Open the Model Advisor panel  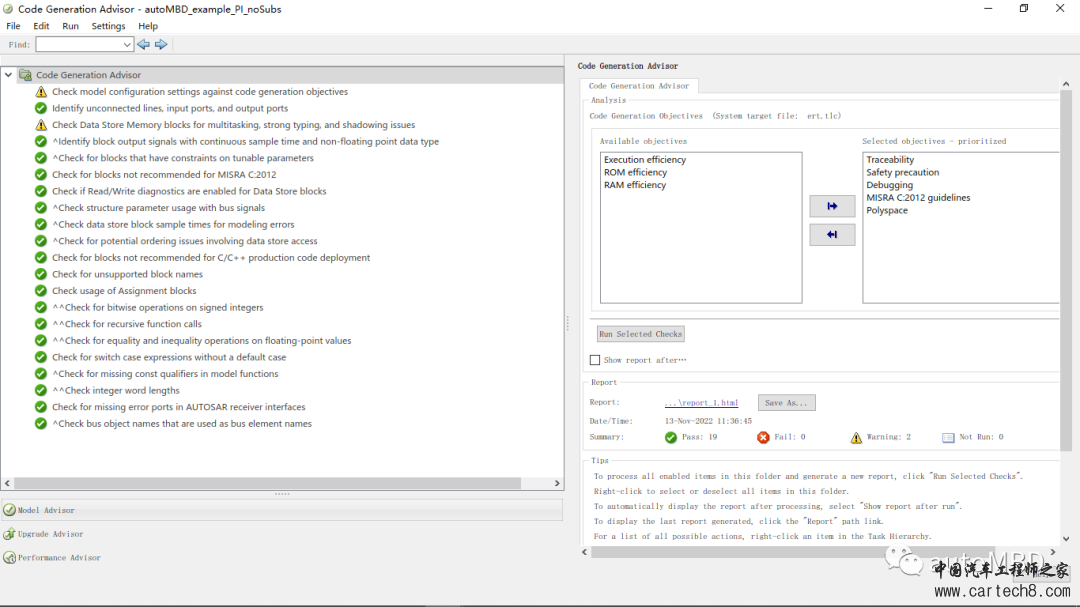(x=282, y=511)
